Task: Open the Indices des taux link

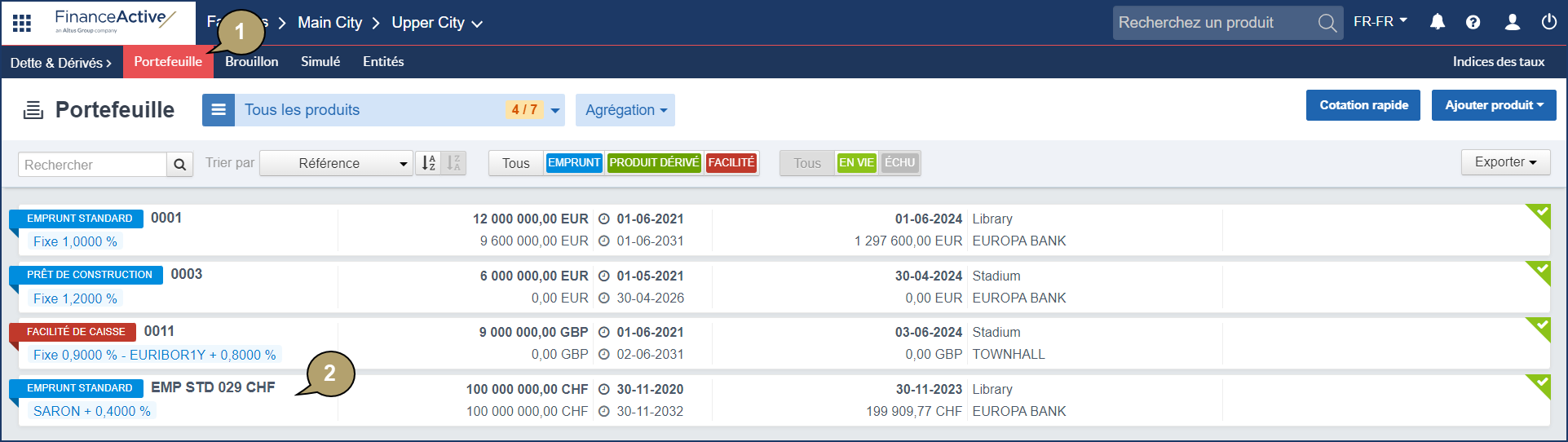Action: point(1498,62)
